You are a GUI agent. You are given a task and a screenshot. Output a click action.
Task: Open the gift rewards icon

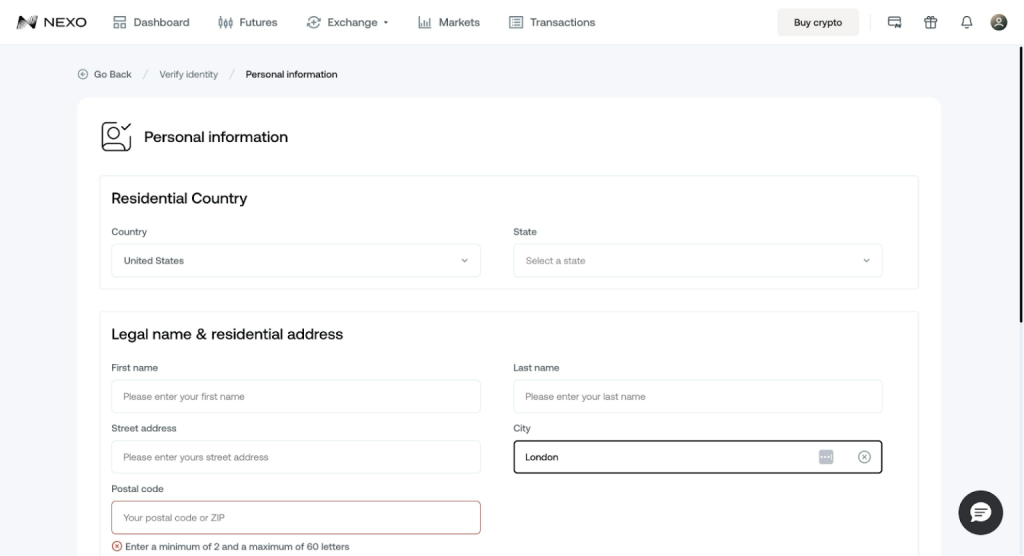tap(930, 22)
